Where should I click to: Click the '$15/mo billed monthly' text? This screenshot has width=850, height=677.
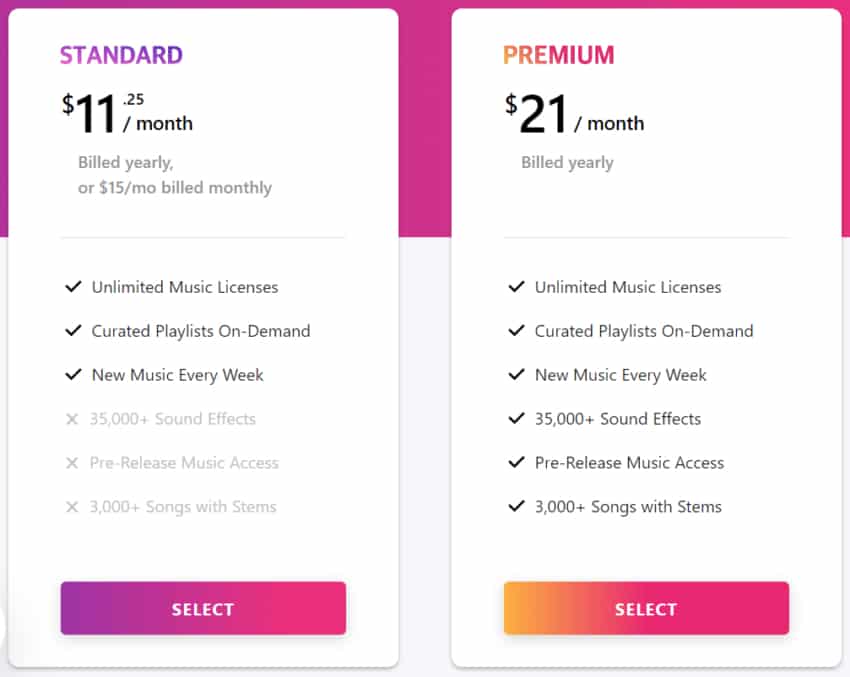tap(185, 188)
